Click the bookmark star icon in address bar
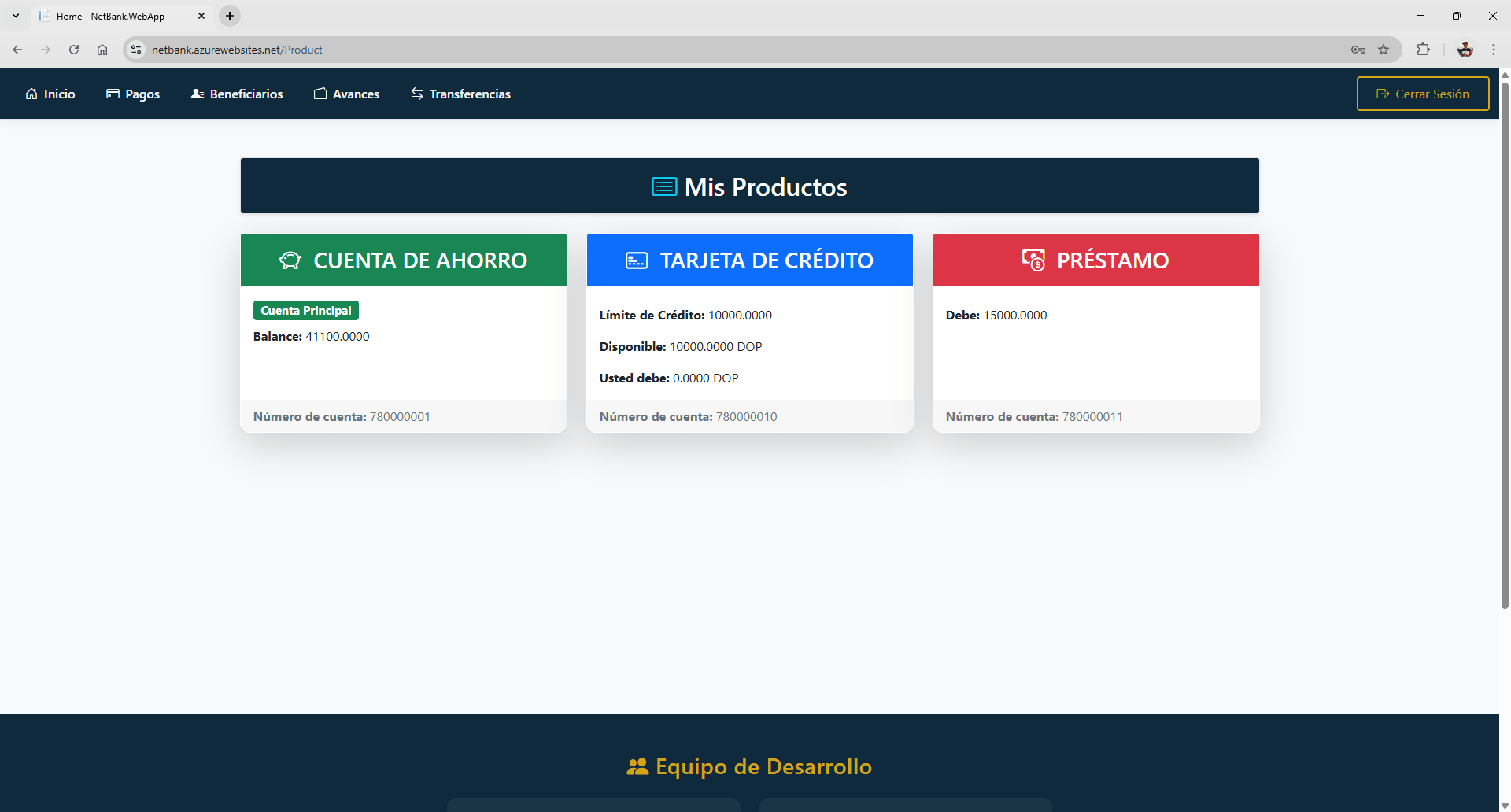The height and width of the screenshot is (812, 1511). coord(1384,50)
